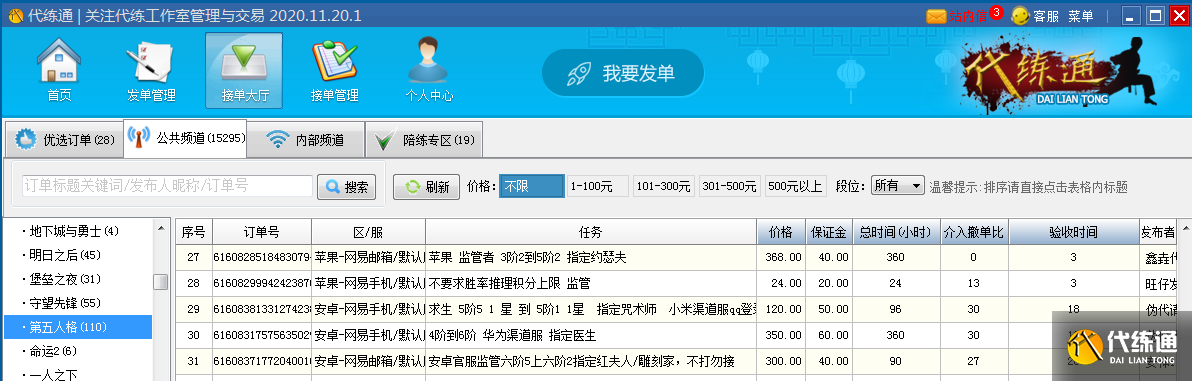The image size is (1192, 381).
Task: Switch to 公共频道 (15295) tab
Action: [x=185, y=138]
